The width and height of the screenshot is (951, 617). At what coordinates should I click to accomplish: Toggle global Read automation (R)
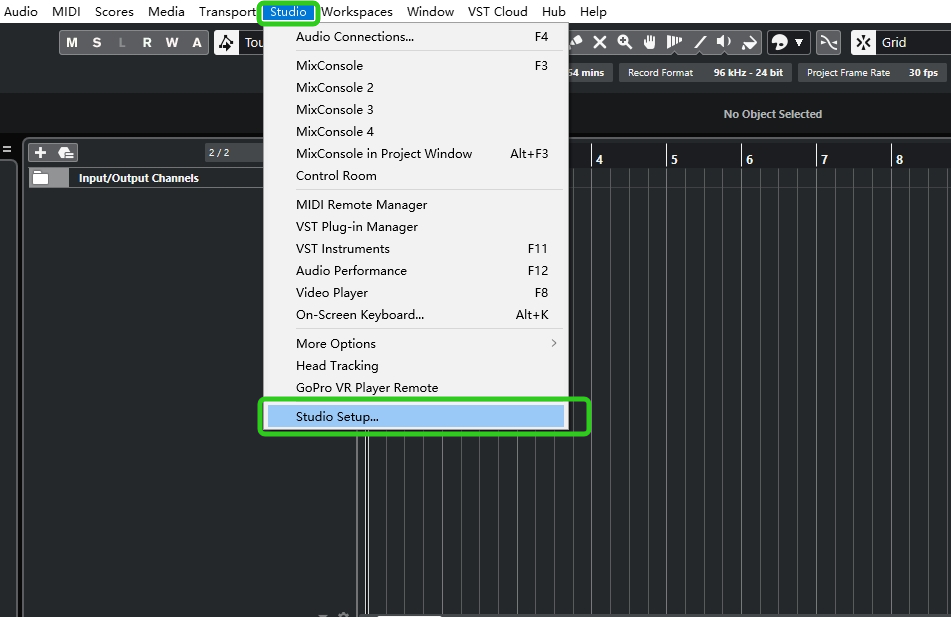click(147, 42)
